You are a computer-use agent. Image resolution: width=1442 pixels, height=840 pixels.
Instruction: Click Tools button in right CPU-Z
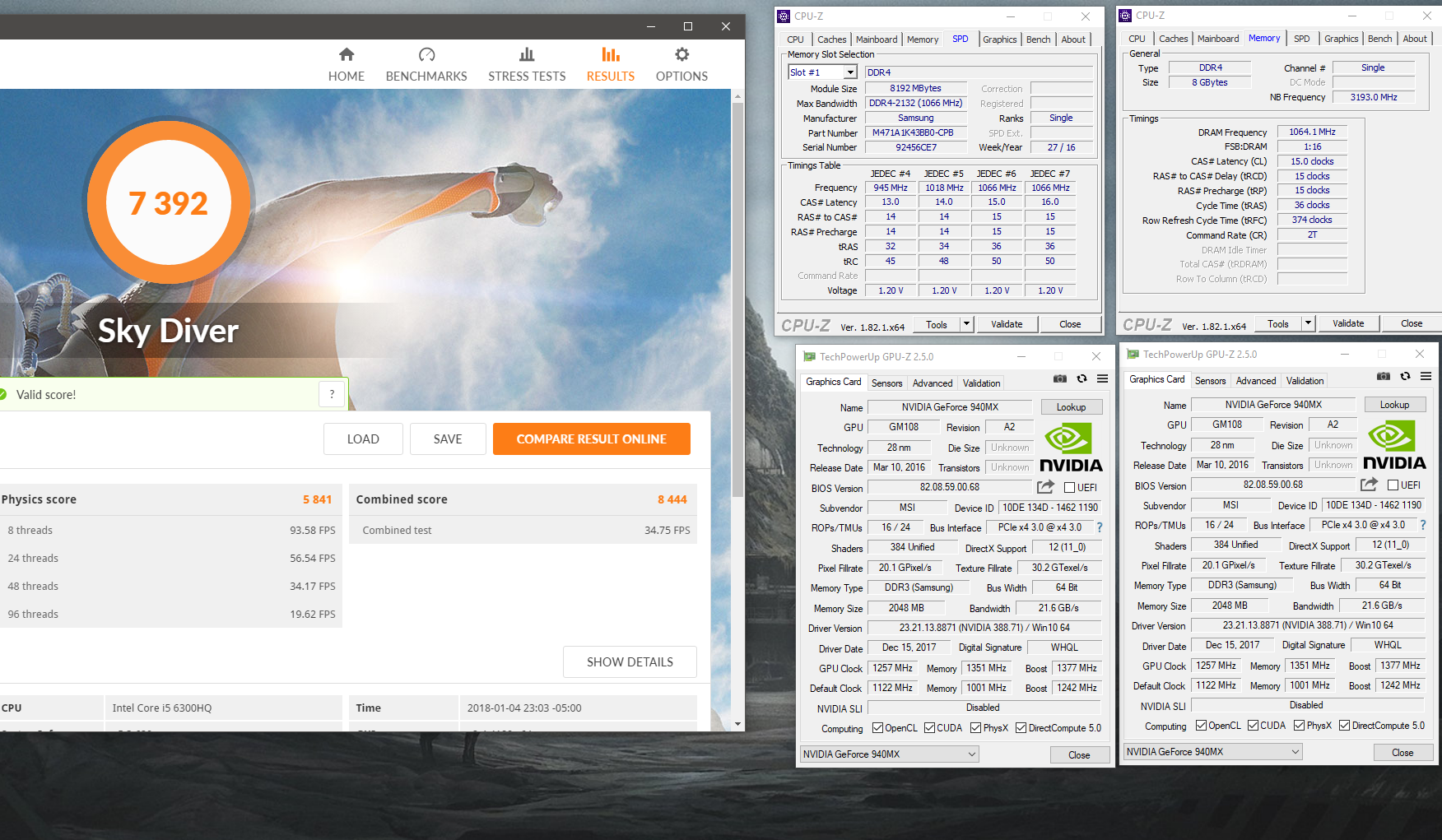click(x=1278, y=323)
